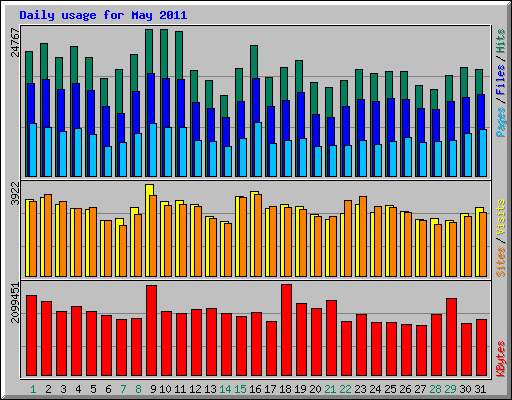Click the cyan pages bar for day 16
512x400 pixels.
point(258,149)
